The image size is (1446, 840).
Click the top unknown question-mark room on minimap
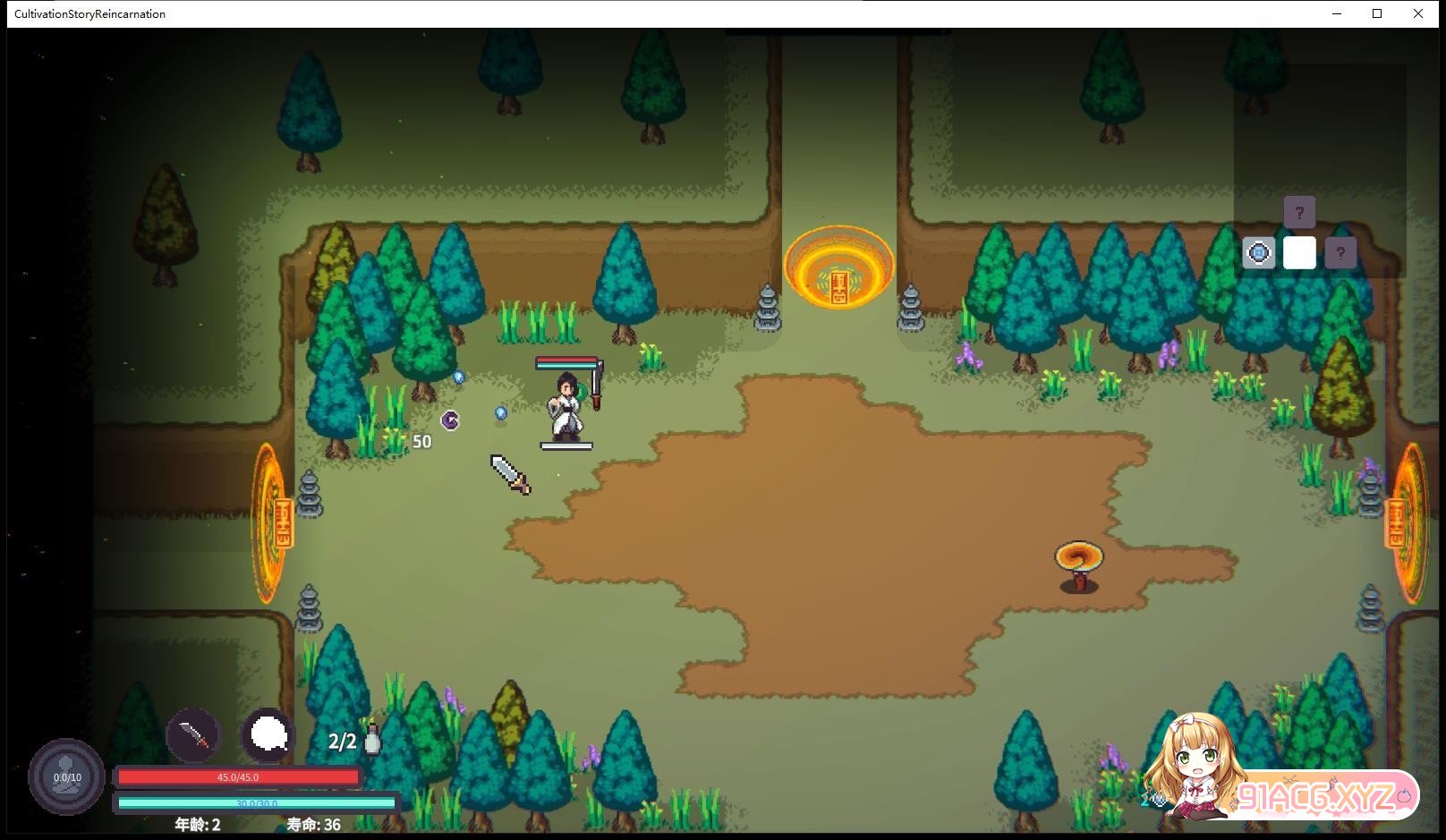[x=1299, y=213]
